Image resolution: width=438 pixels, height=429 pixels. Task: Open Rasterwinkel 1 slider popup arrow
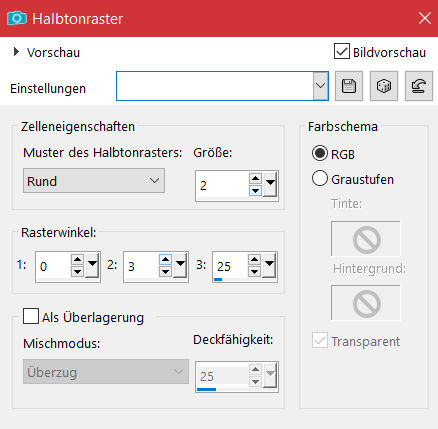pyautogui.click(x=92, y=265)
